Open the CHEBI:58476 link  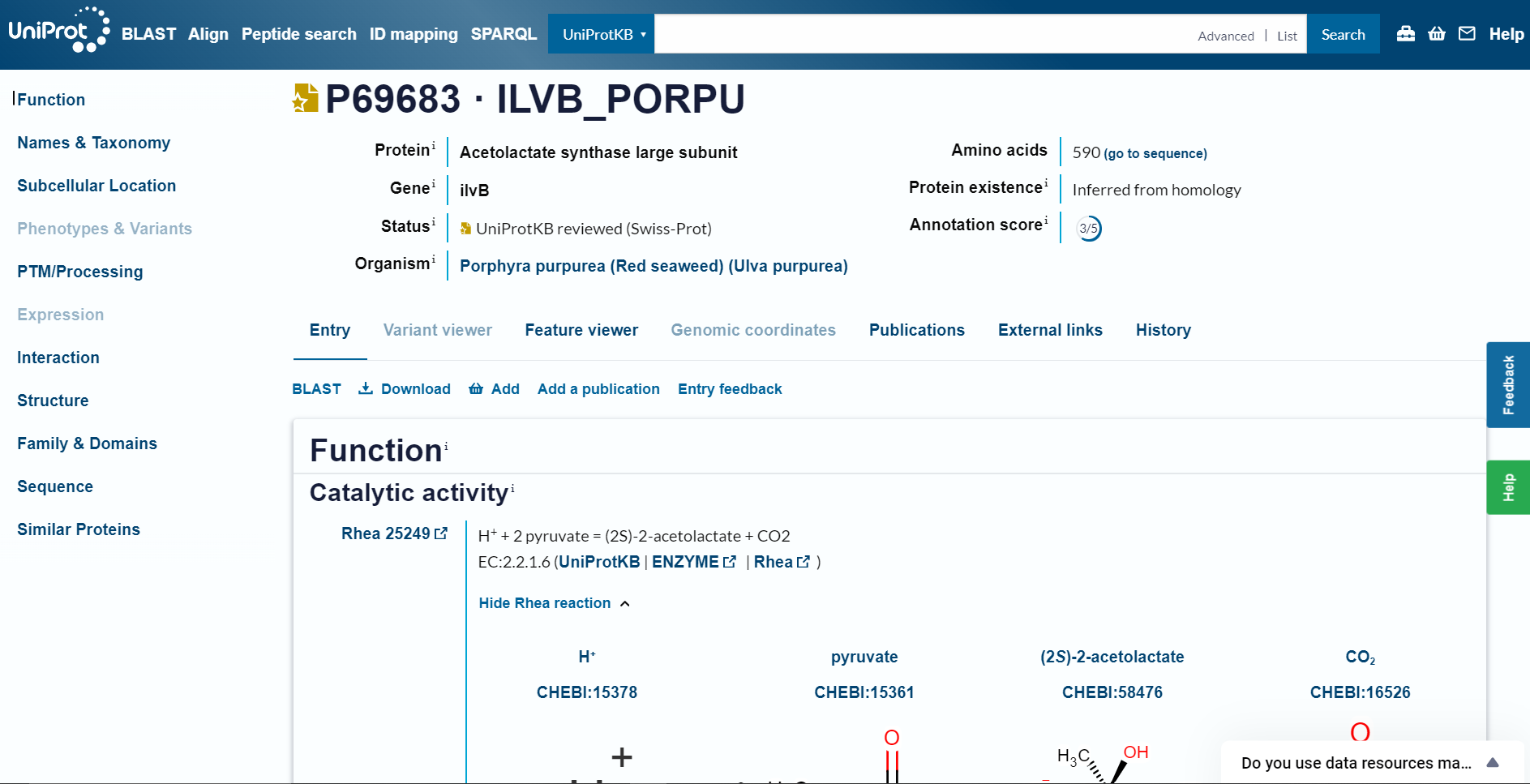coord(1112,692)
